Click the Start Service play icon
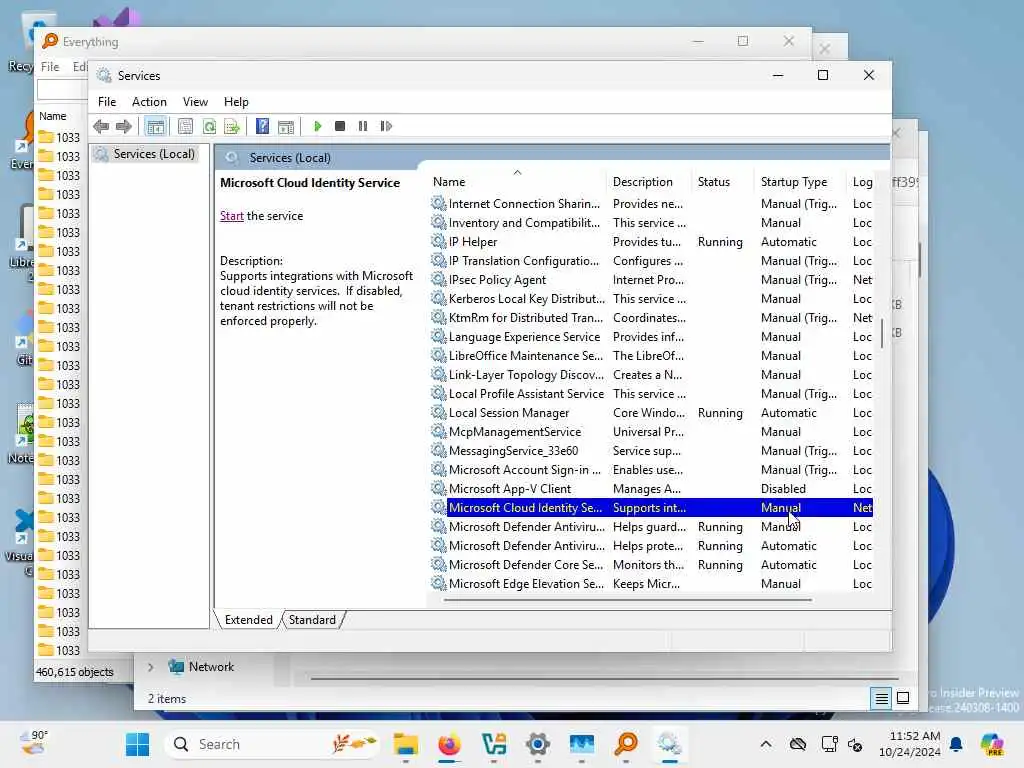1024x768 pixels. [x=317, y=126]
